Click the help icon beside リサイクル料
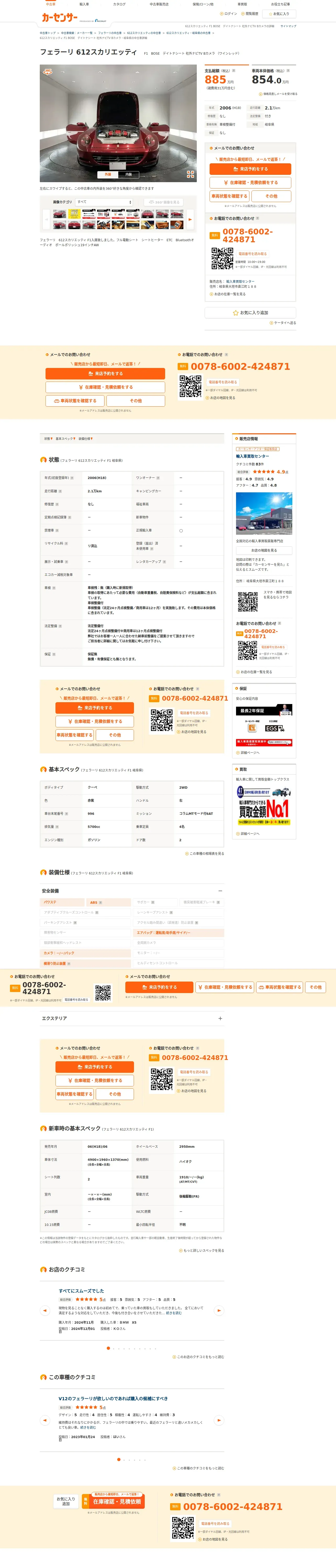Image resolution: width=336 pixels, height=1568 pixels. click(x=66, y=544)
